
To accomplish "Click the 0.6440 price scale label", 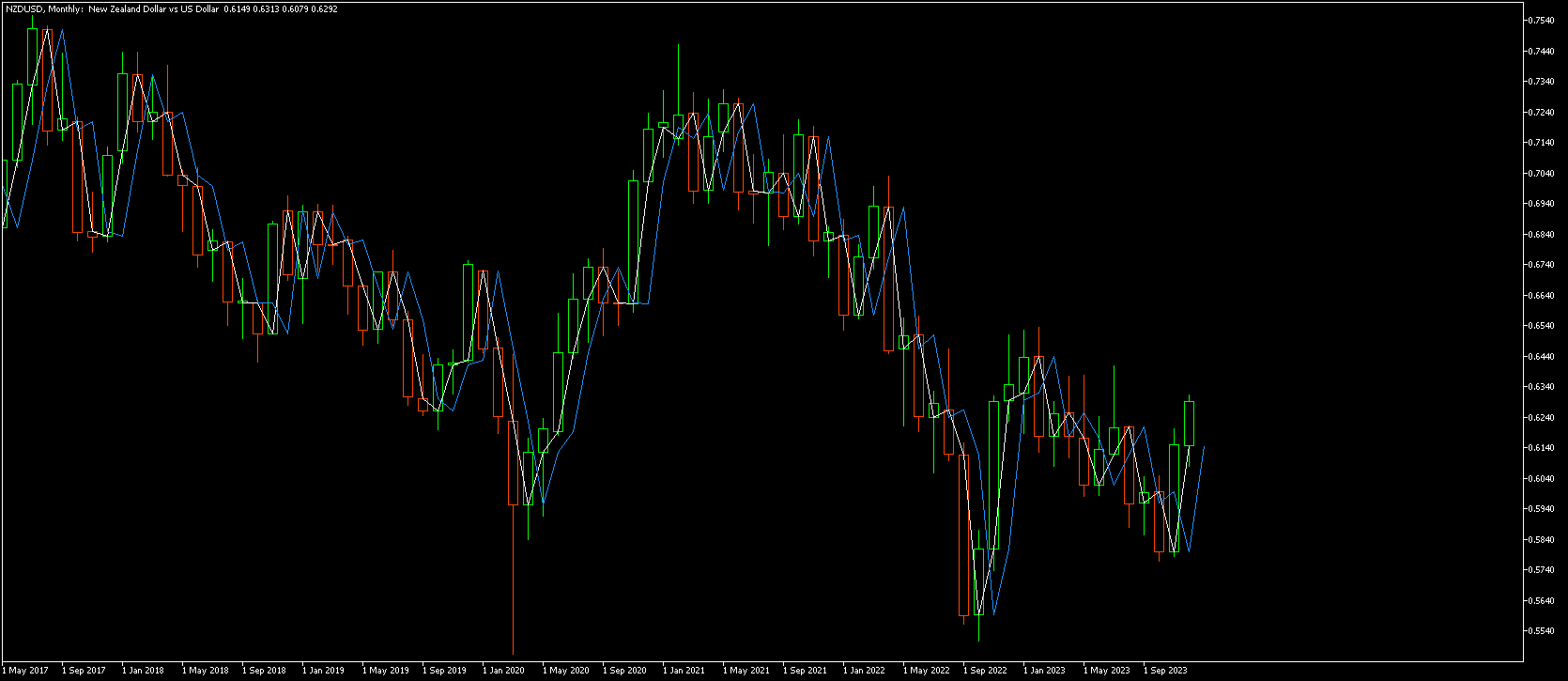I will click(1541, 357).
